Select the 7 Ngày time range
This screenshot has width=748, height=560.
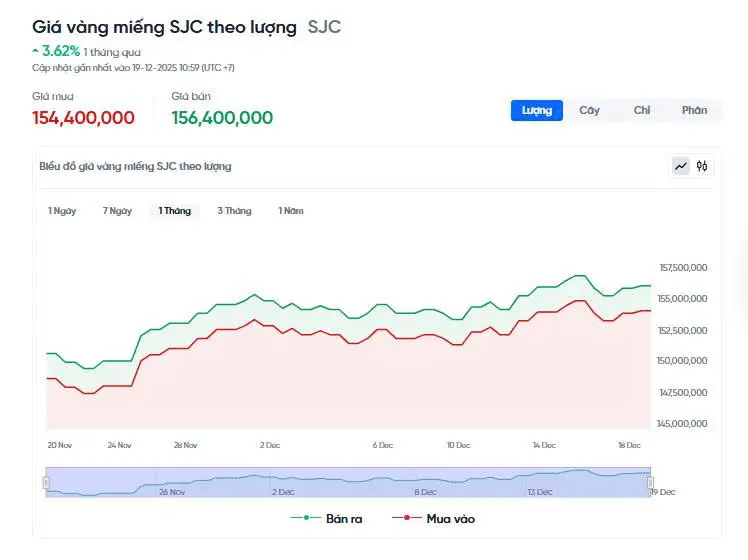[117, 211]
